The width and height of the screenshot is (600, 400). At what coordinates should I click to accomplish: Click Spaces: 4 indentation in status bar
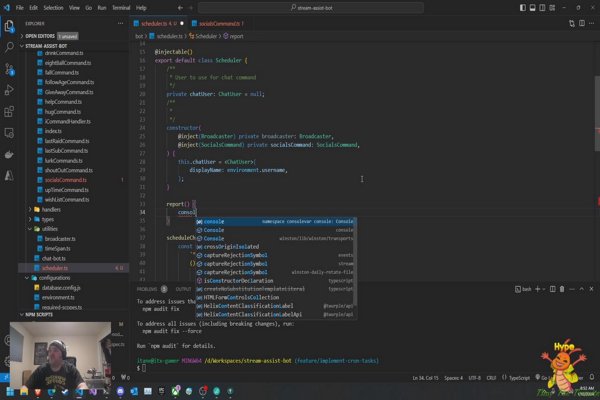[453, 378]
